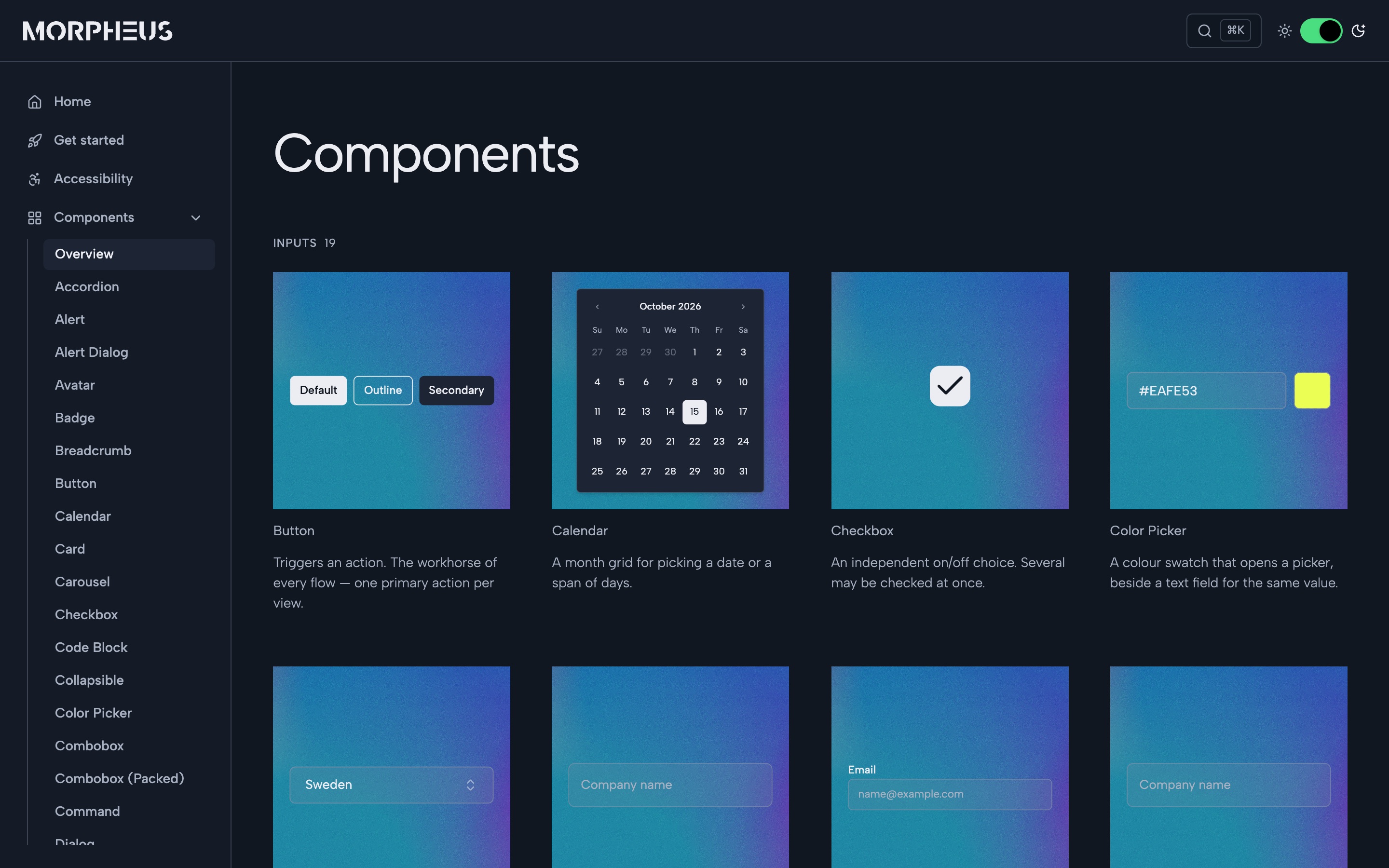Open the Calendar card title
This screenshot has width=1389, height=868.
[580, 531]
